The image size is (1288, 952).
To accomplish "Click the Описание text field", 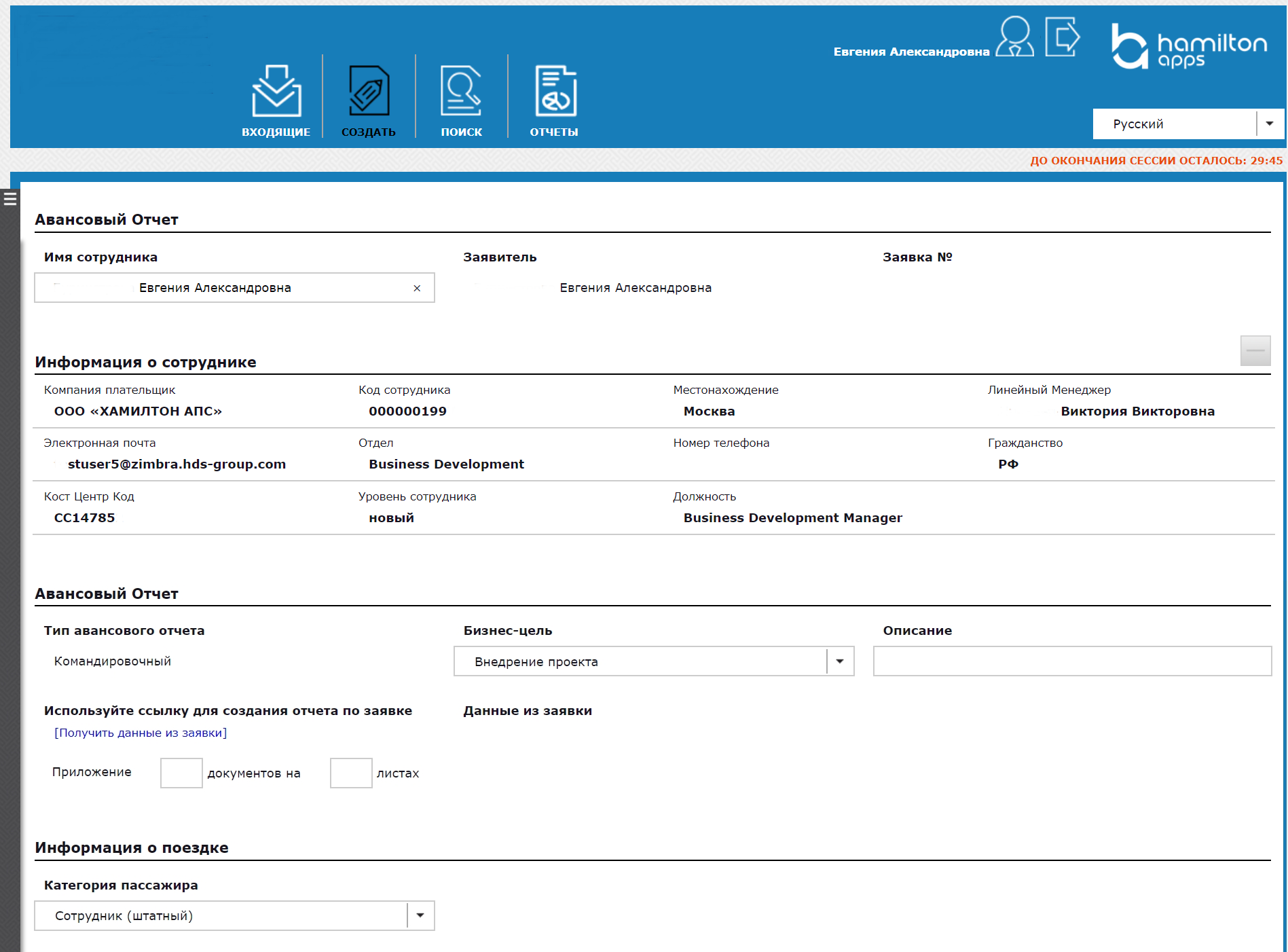I will [x=1071, y=661].
